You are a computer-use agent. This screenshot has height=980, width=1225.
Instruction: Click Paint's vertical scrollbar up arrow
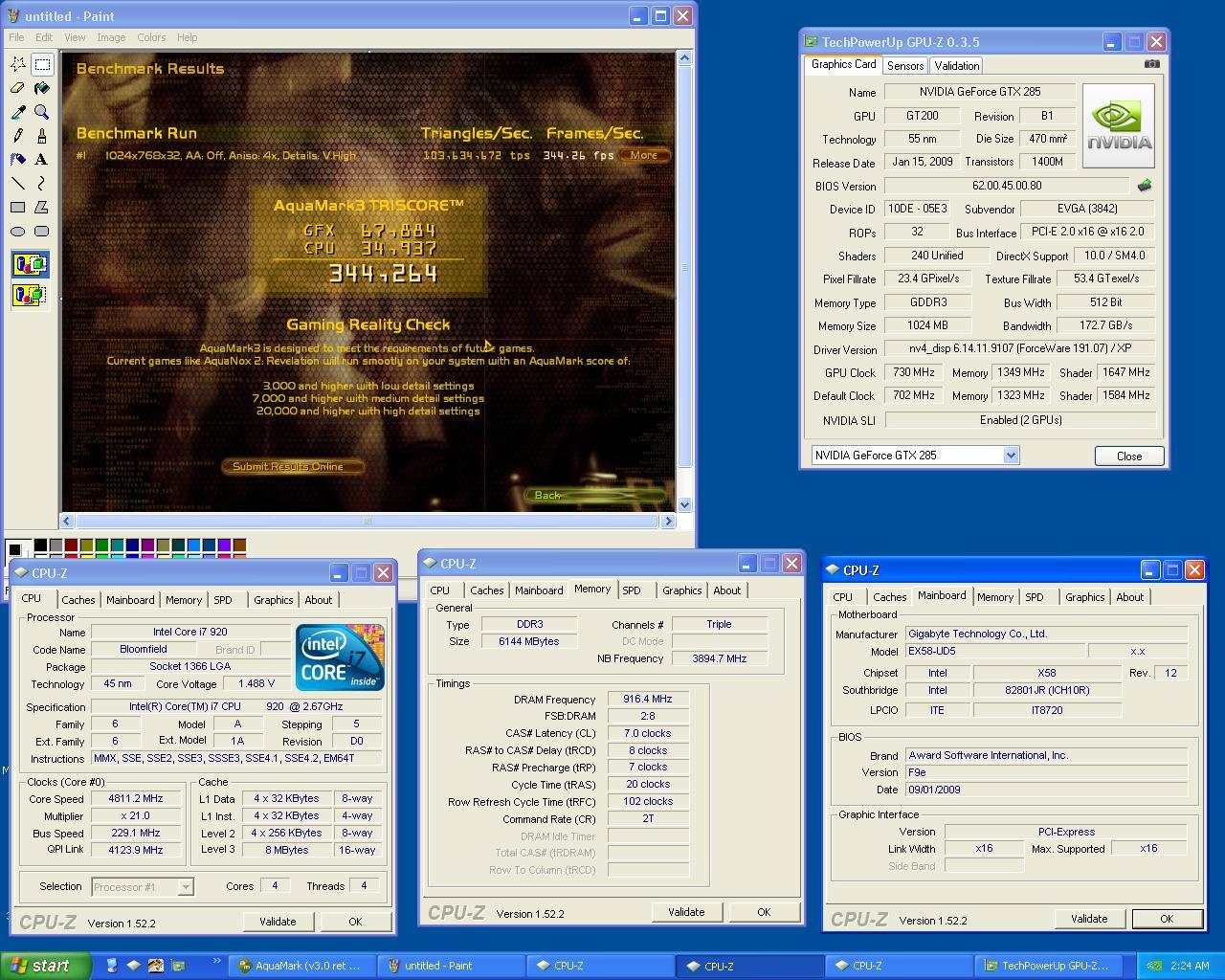[684, 58]
